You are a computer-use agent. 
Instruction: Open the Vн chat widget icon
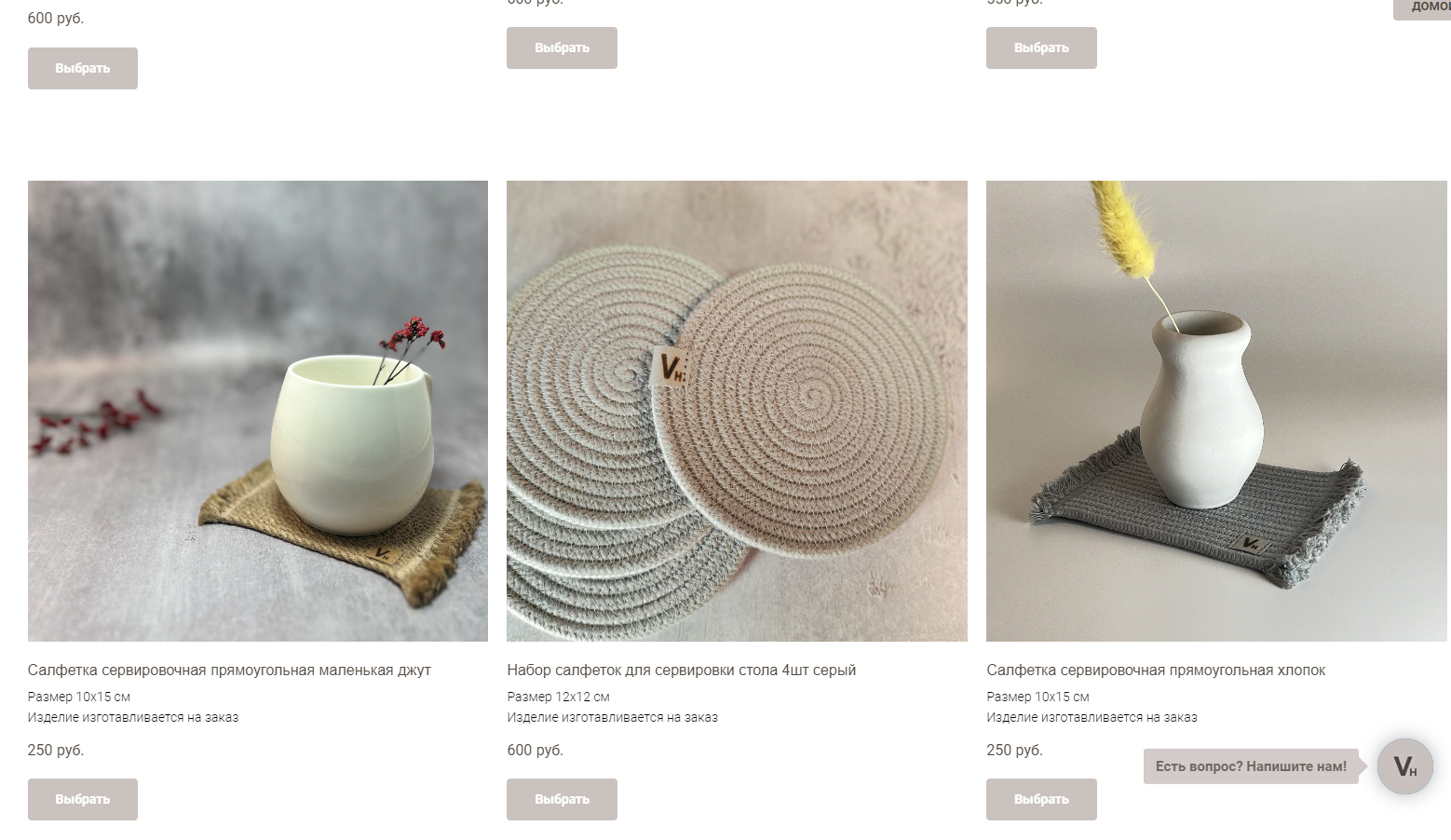click(x=1405, y=766)
